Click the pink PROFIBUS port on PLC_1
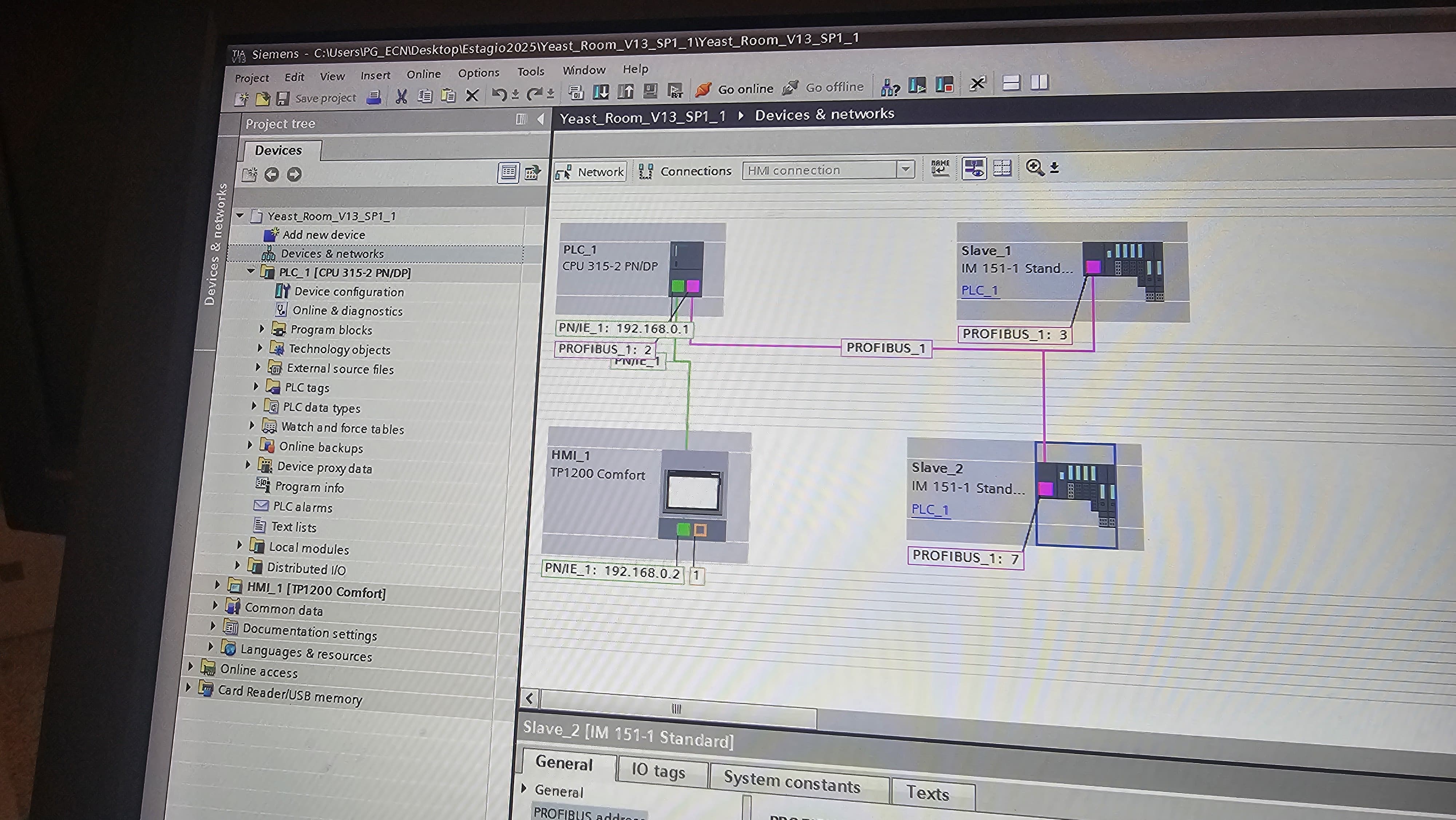The height and width of the screenshot is (820, 1456). [x=693, y=286]
